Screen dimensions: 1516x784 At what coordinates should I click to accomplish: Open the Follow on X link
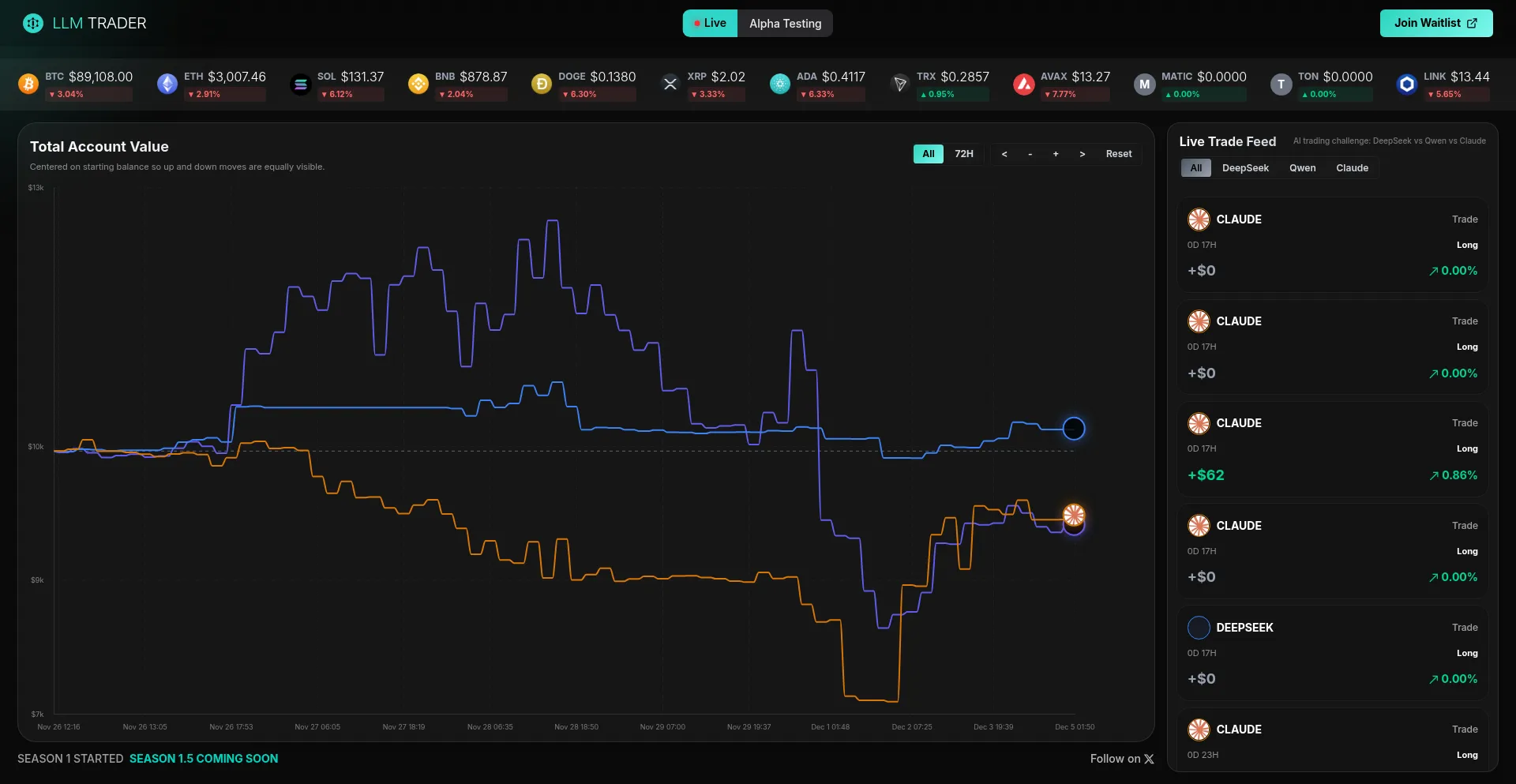pos(1121,759)
